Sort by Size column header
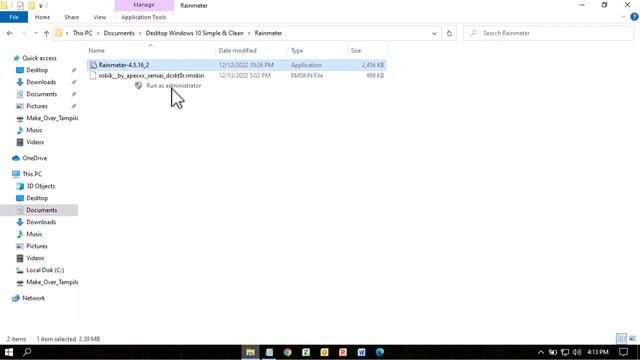This screenshot has height=360, width=640. [x=356, y=51]
